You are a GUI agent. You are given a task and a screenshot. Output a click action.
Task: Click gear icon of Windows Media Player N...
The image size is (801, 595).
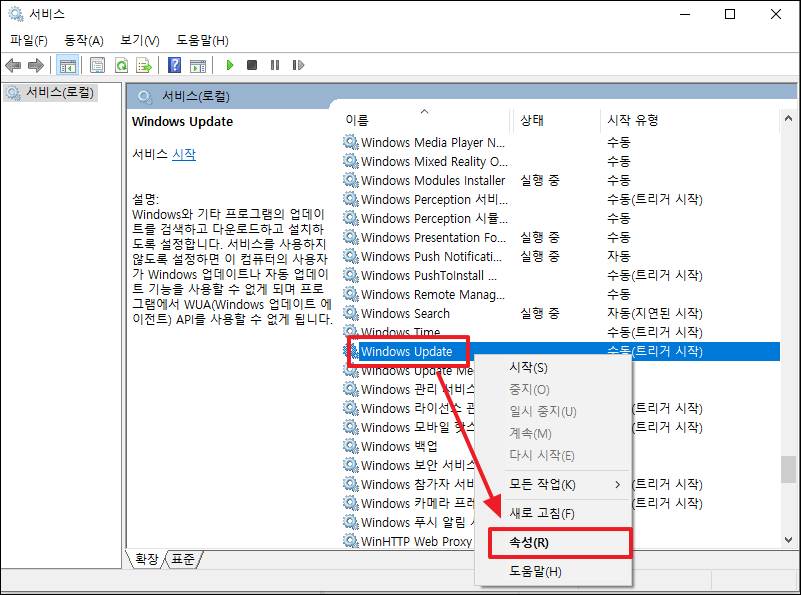(350, 142)
